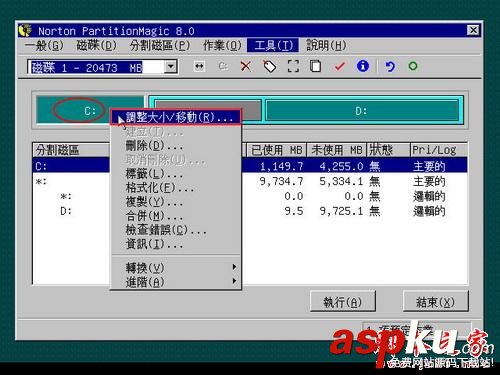Image resolution: width=500 pixels, height=375 pixels.
Task: Select the gray unallocated block in disk map
Action: click(208, 110)
